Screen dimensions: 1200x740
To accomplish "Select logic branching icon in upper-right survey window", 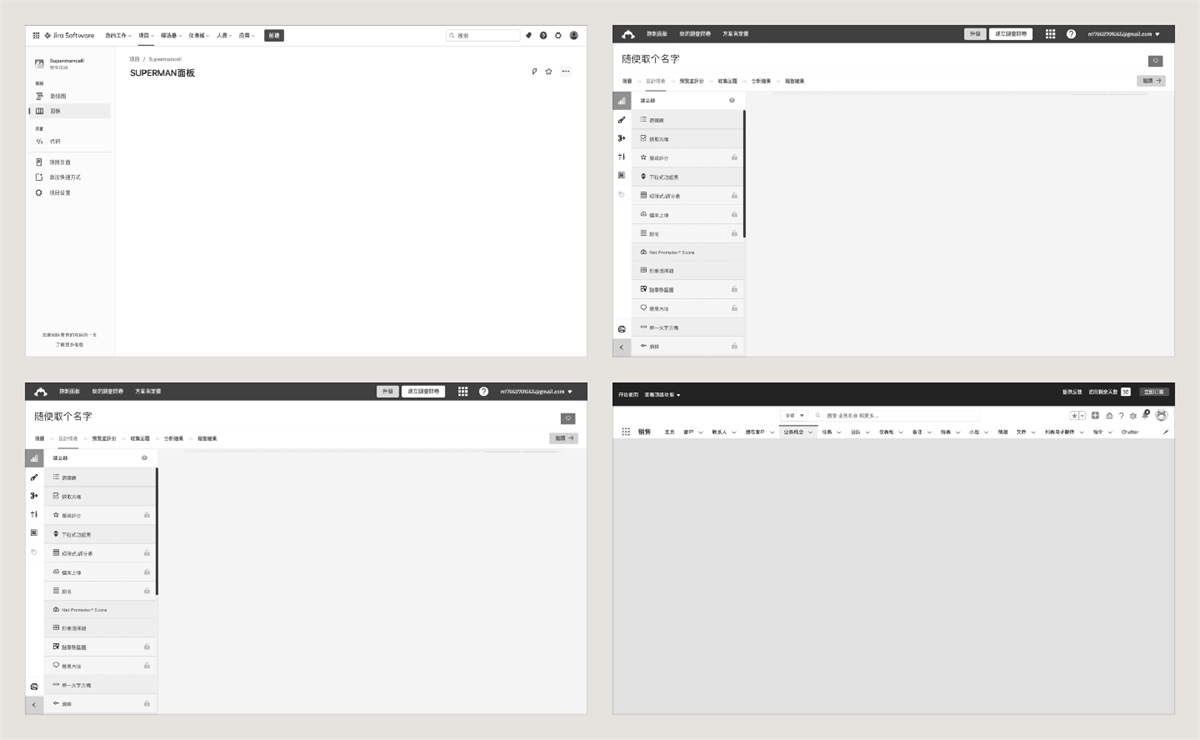I will 622,138.
